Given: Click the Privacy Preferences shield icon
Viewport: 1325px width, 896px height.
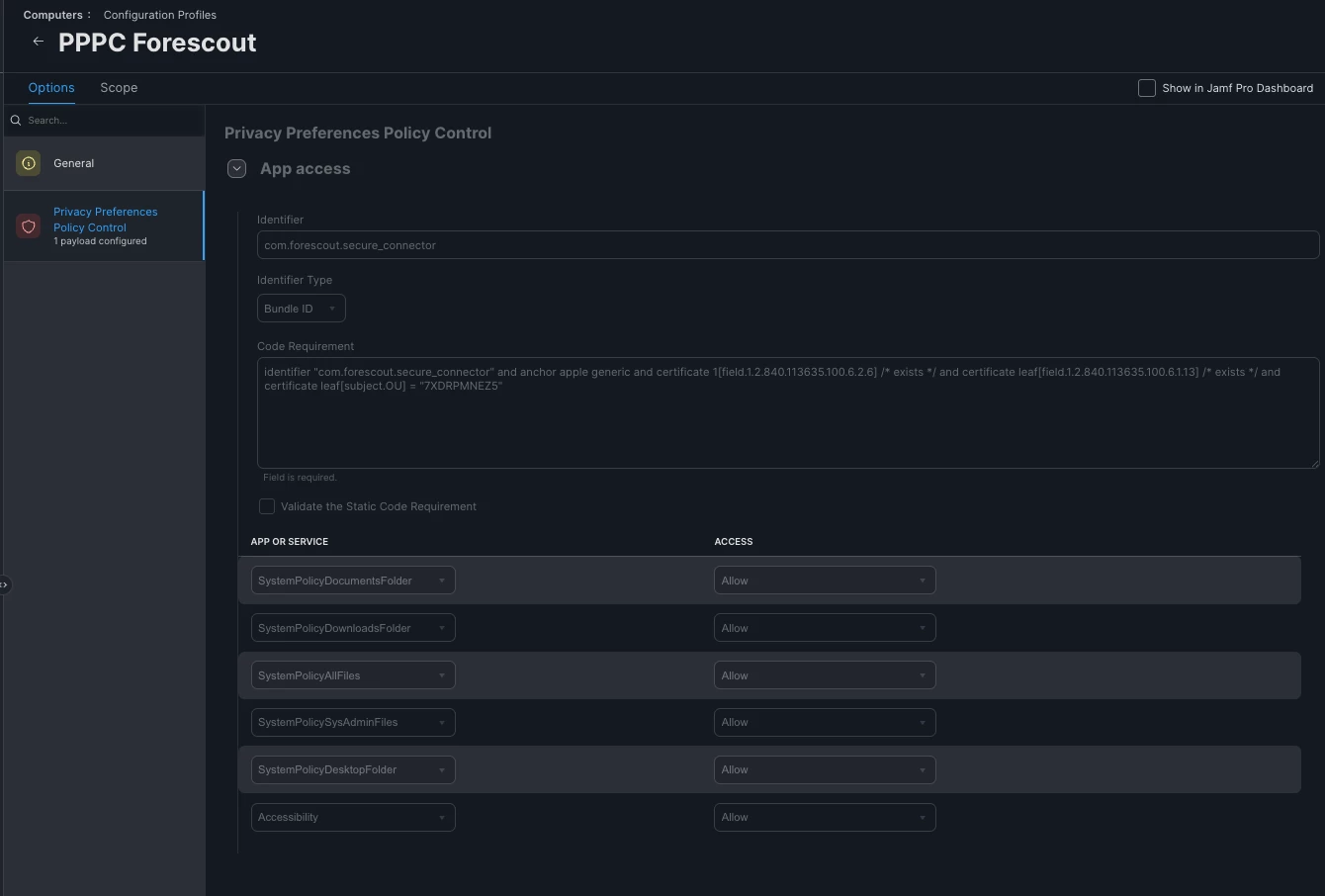Looking at the screenshot, I should coord(29,226).
